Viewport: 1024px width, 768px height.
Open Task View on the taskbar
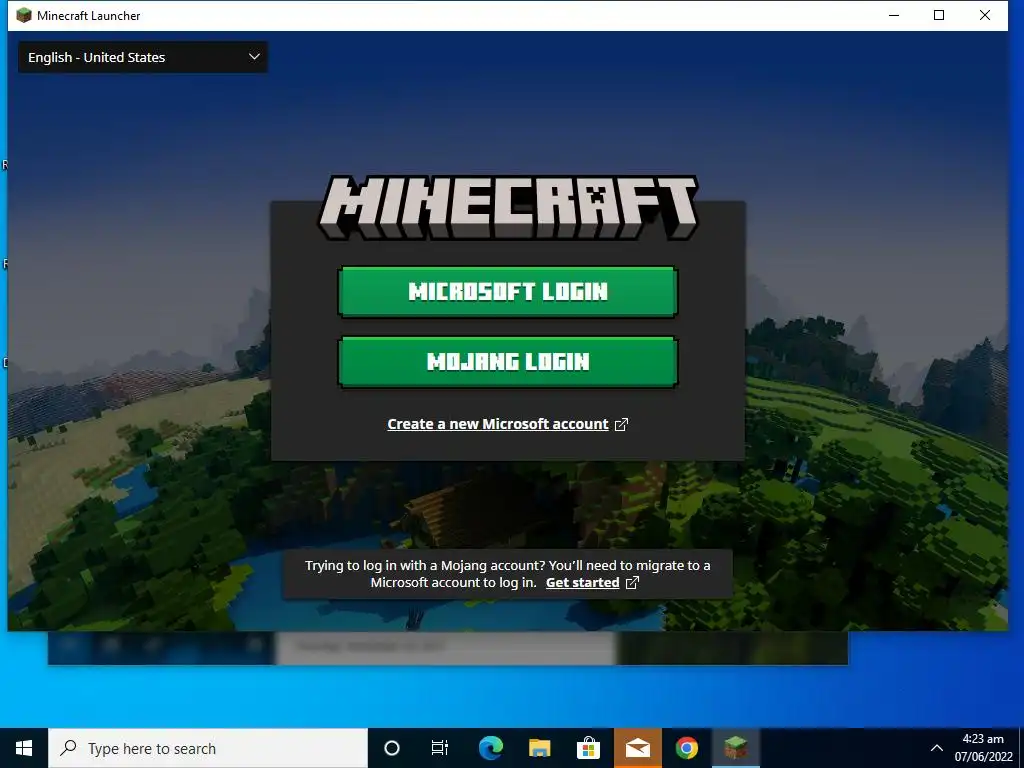[x=440, y=748]
